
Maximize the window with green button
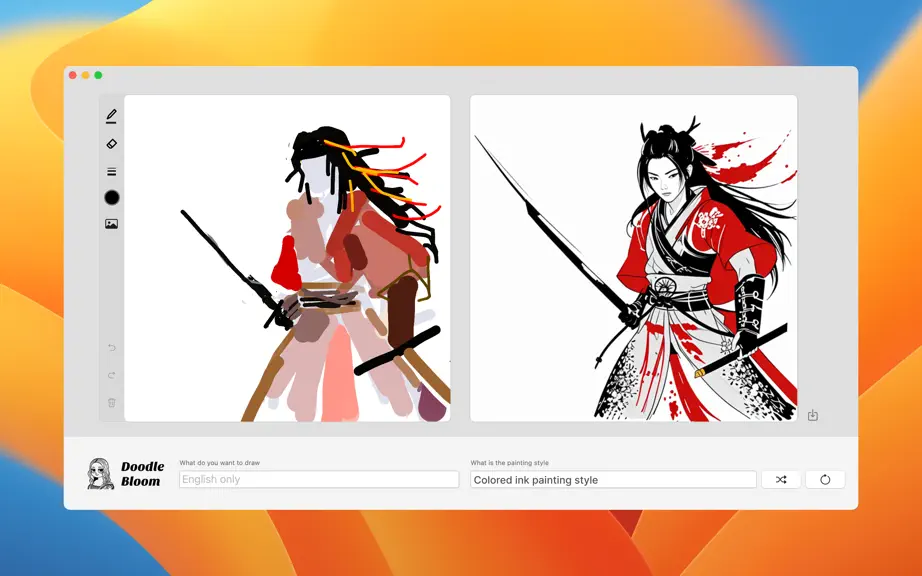pyautogui.click(x=98, y=75)
